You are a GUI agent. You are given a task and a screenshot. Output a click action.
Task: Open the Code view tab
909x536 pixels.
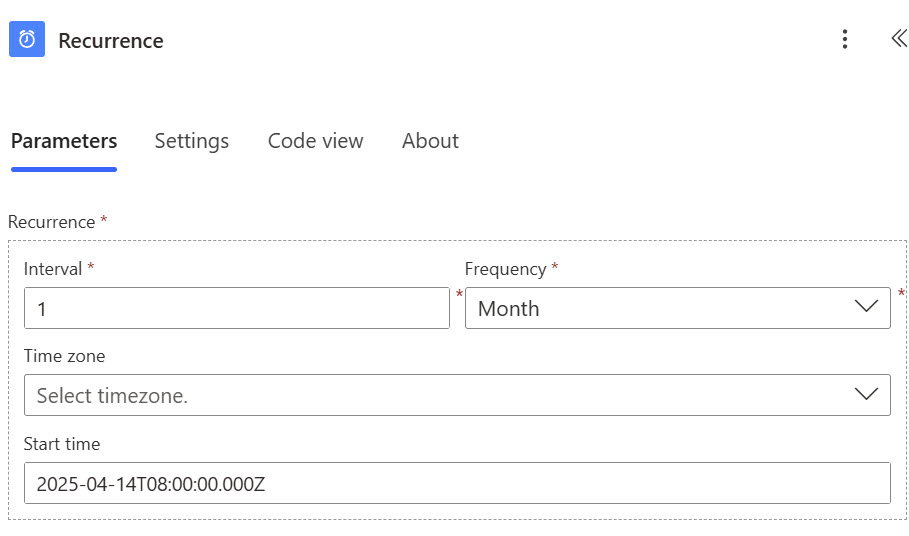coord(315,141)
